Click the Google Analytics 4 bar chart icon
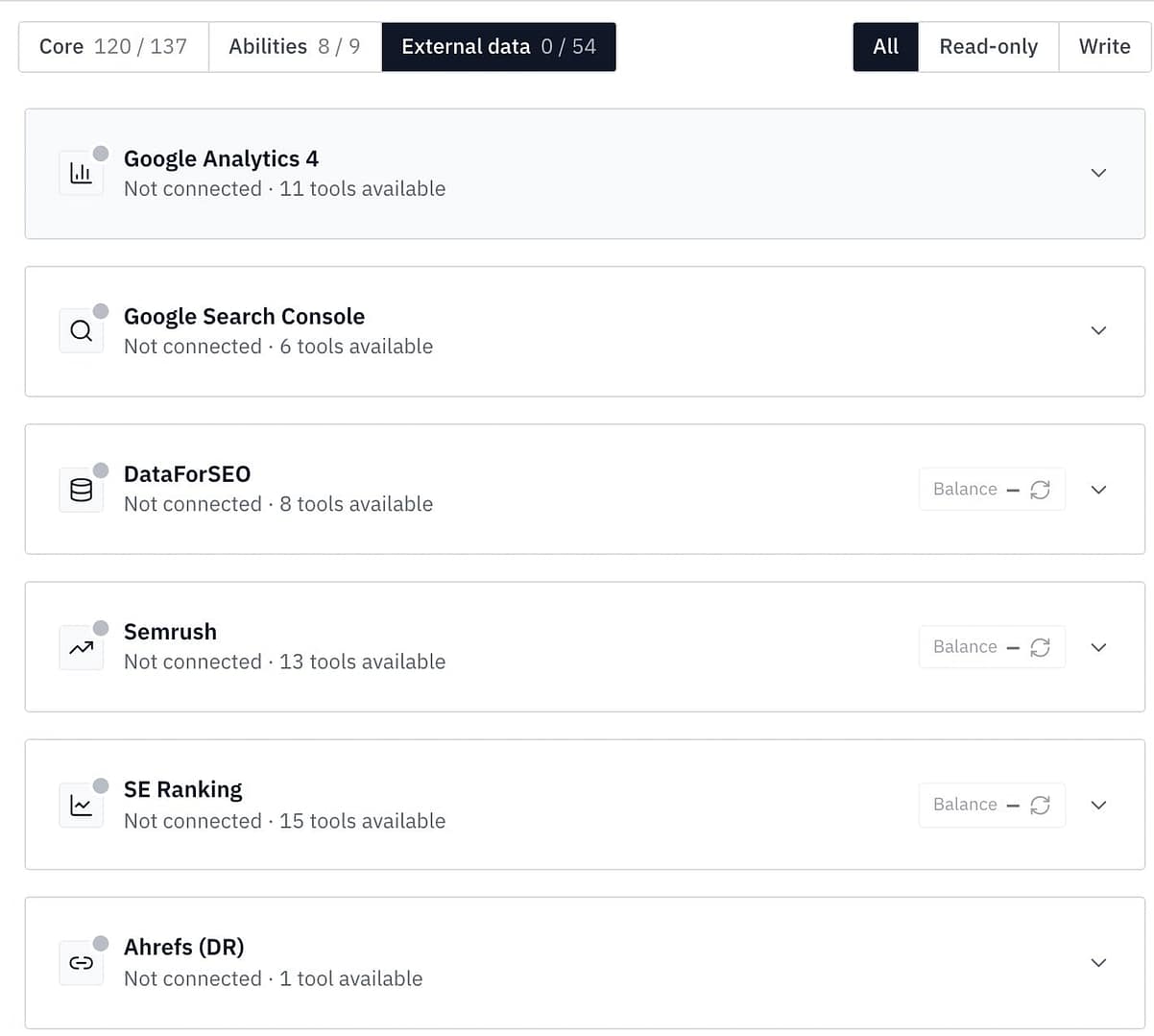1154x1036 pixels. 82,173
